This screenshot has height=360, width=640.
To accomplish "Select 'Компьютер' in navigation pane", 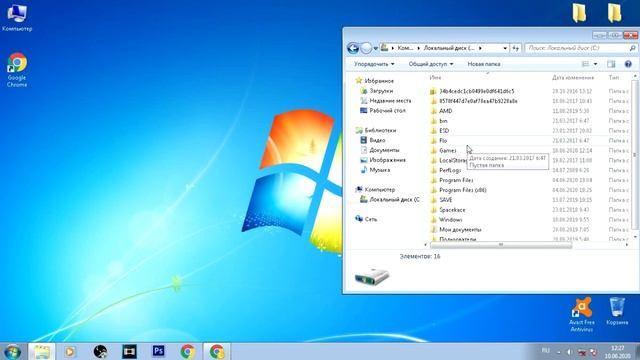I will pyautogui.click(x=375, y=189).
